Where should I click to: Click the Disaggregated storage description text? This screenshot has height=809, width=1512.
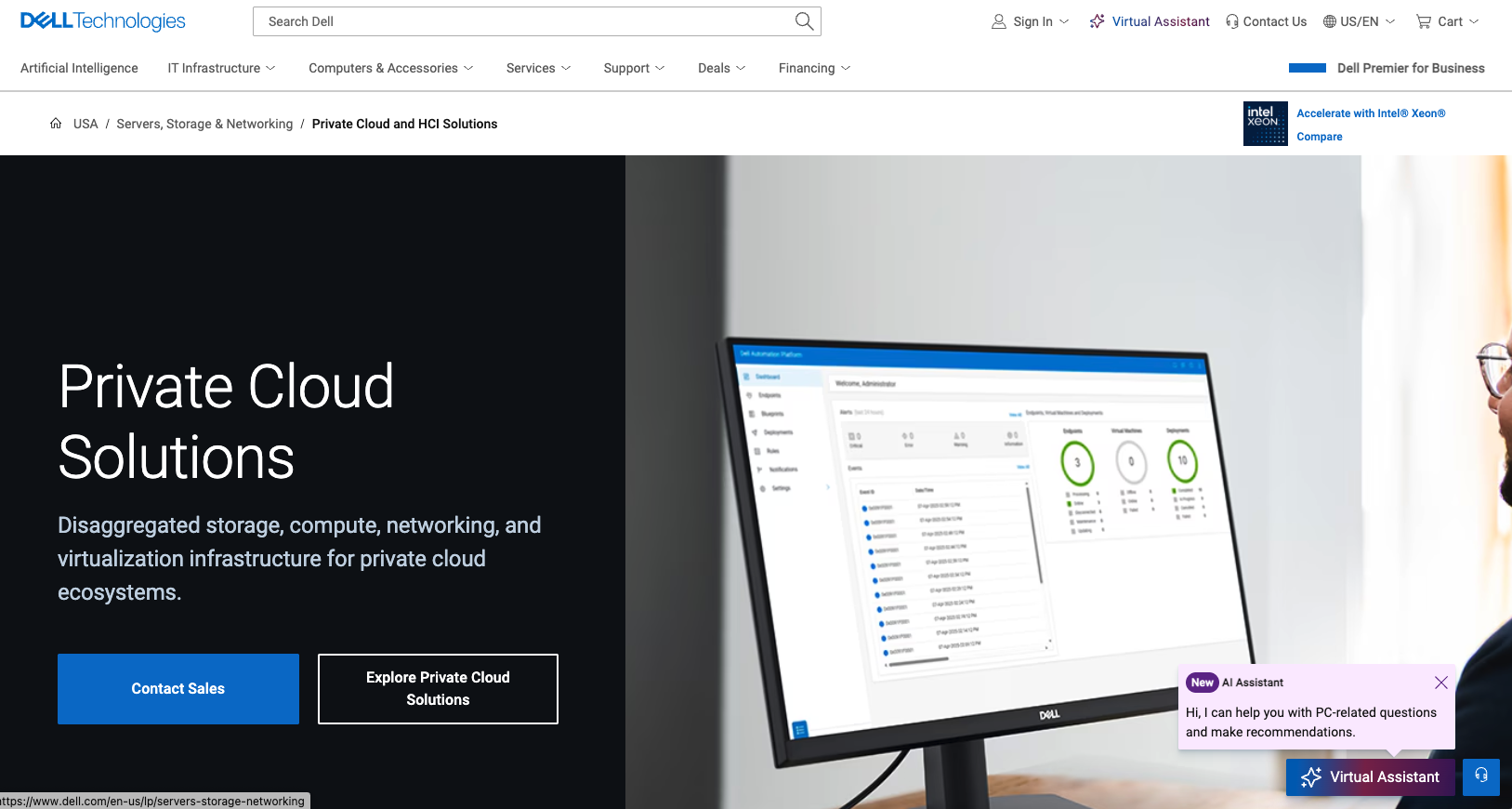point(299,559)
